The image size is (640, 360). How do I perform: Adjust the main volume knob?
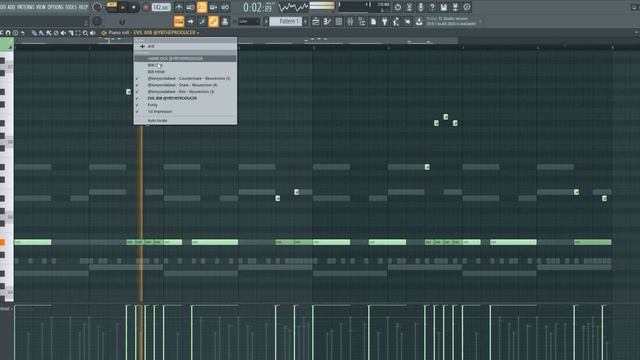click(x=97, y=7)
